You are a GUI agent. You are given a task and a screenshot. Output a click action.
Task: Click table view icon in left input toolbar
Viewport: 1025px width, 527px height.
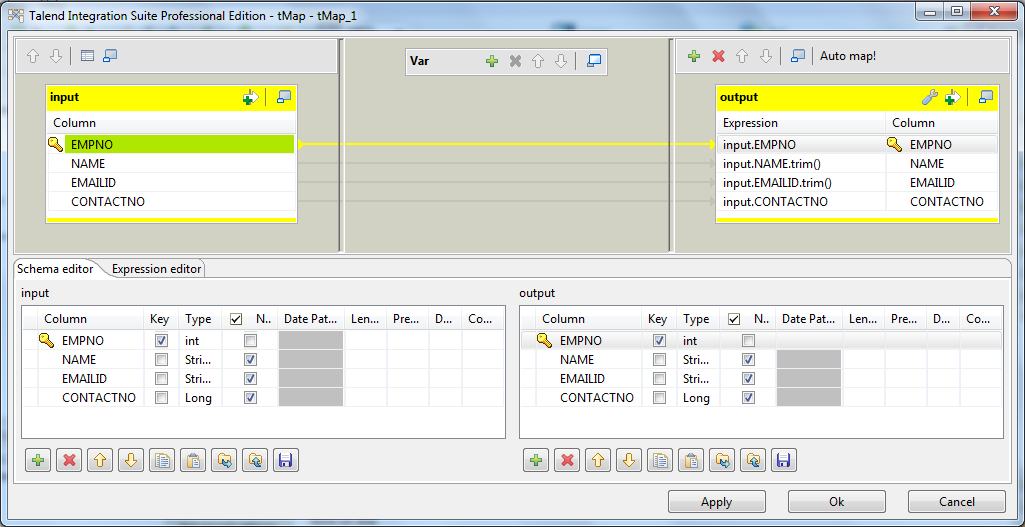(x=88, y=56)
